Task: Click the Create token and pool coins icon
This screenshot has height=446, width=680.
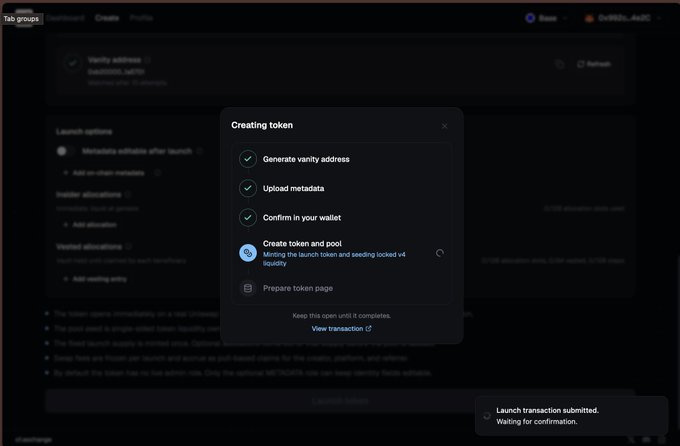Action: pyautogui.click(x=248, y=253)
